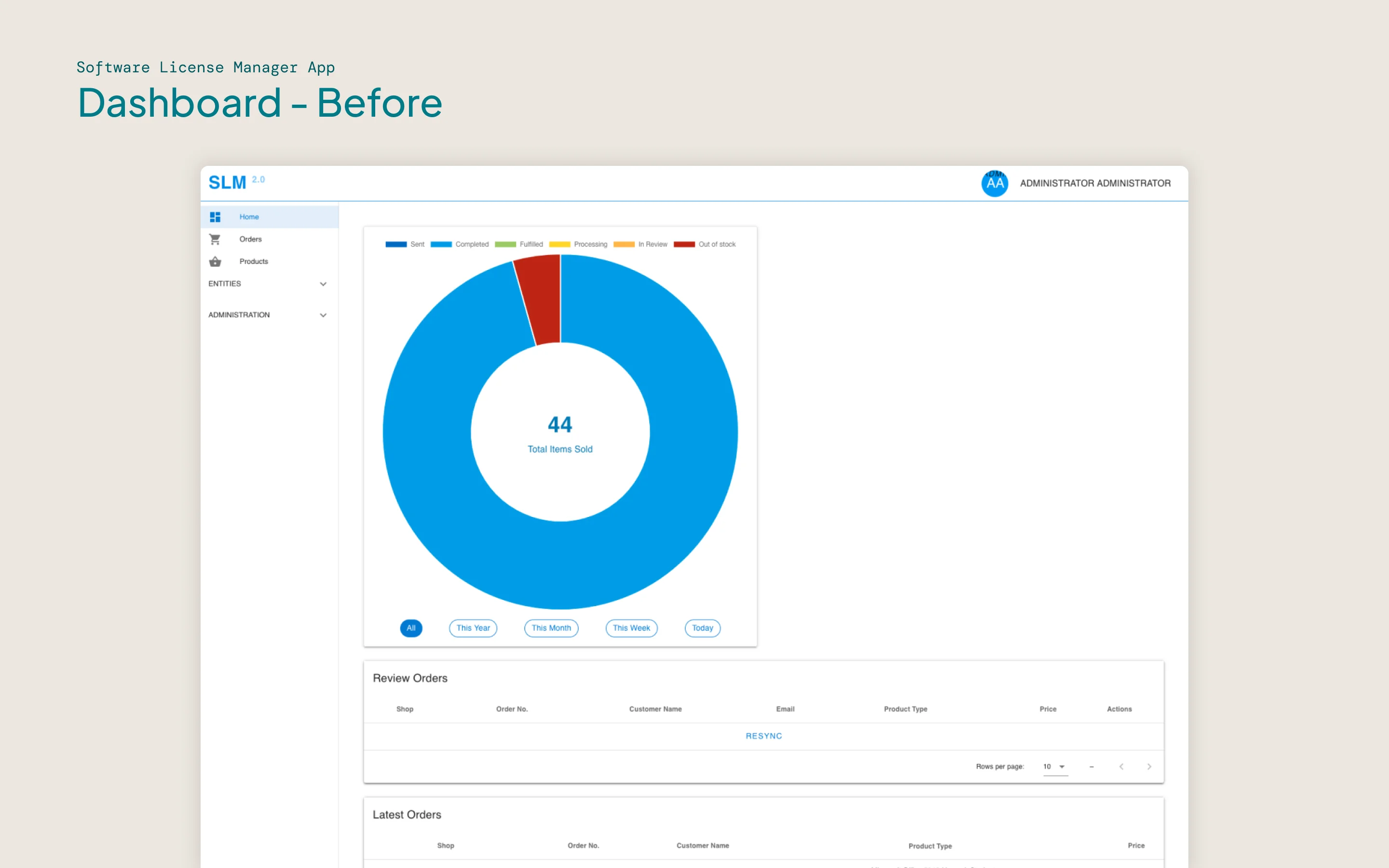Viewport: 1389px width, 868px height.
Task: Click Latest Orders Order No. column header
Action: pyautogui.click(x=583, y=846)
